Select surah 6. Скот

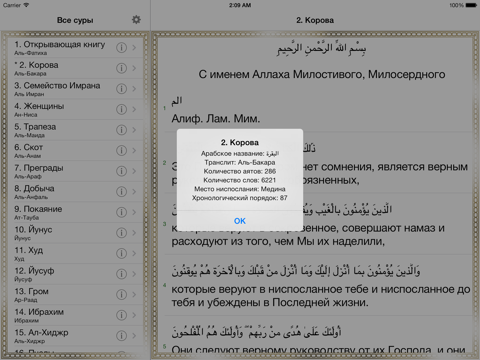(x=75, y=151)
